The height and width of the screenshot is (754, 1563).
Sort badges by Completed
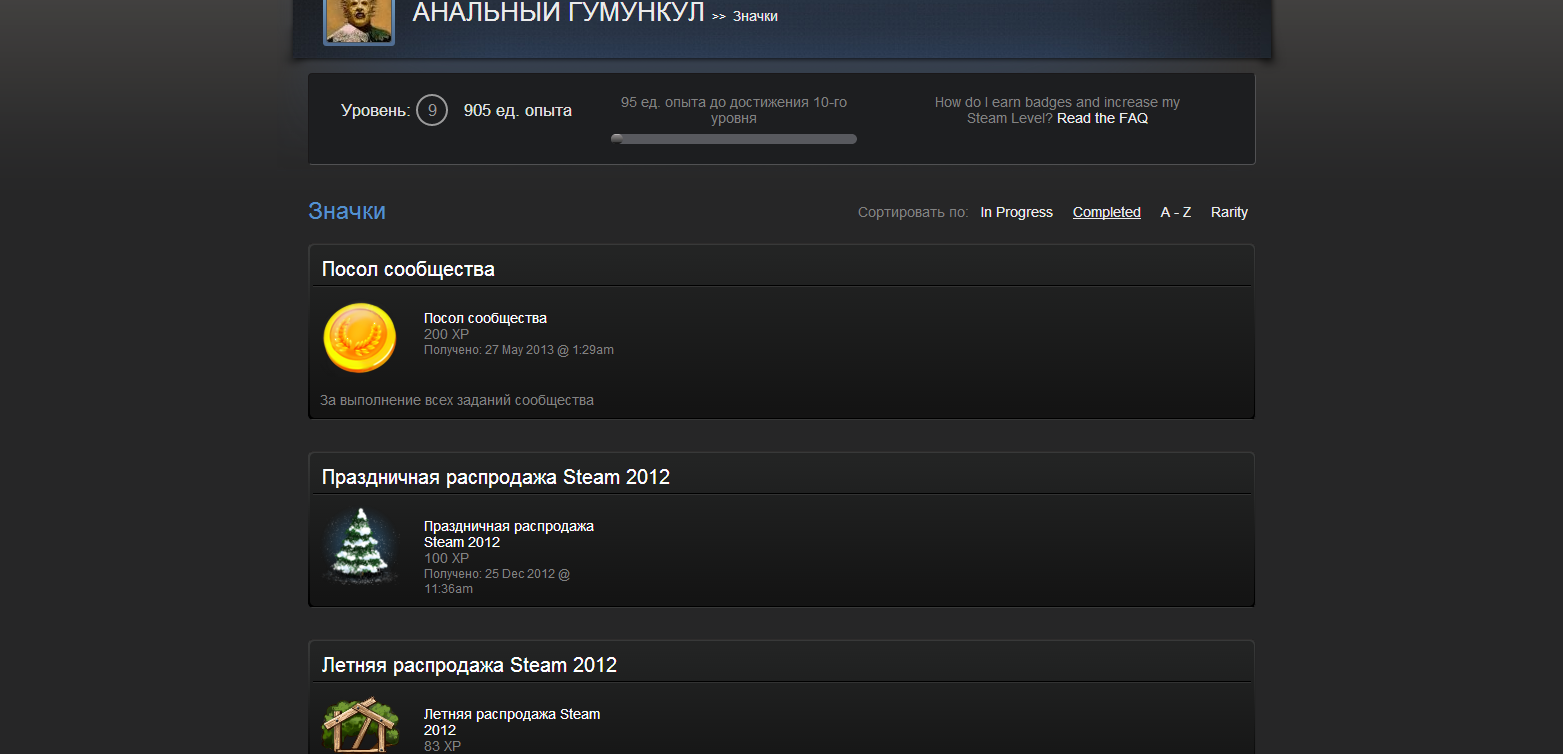(x=1107, y=212)
